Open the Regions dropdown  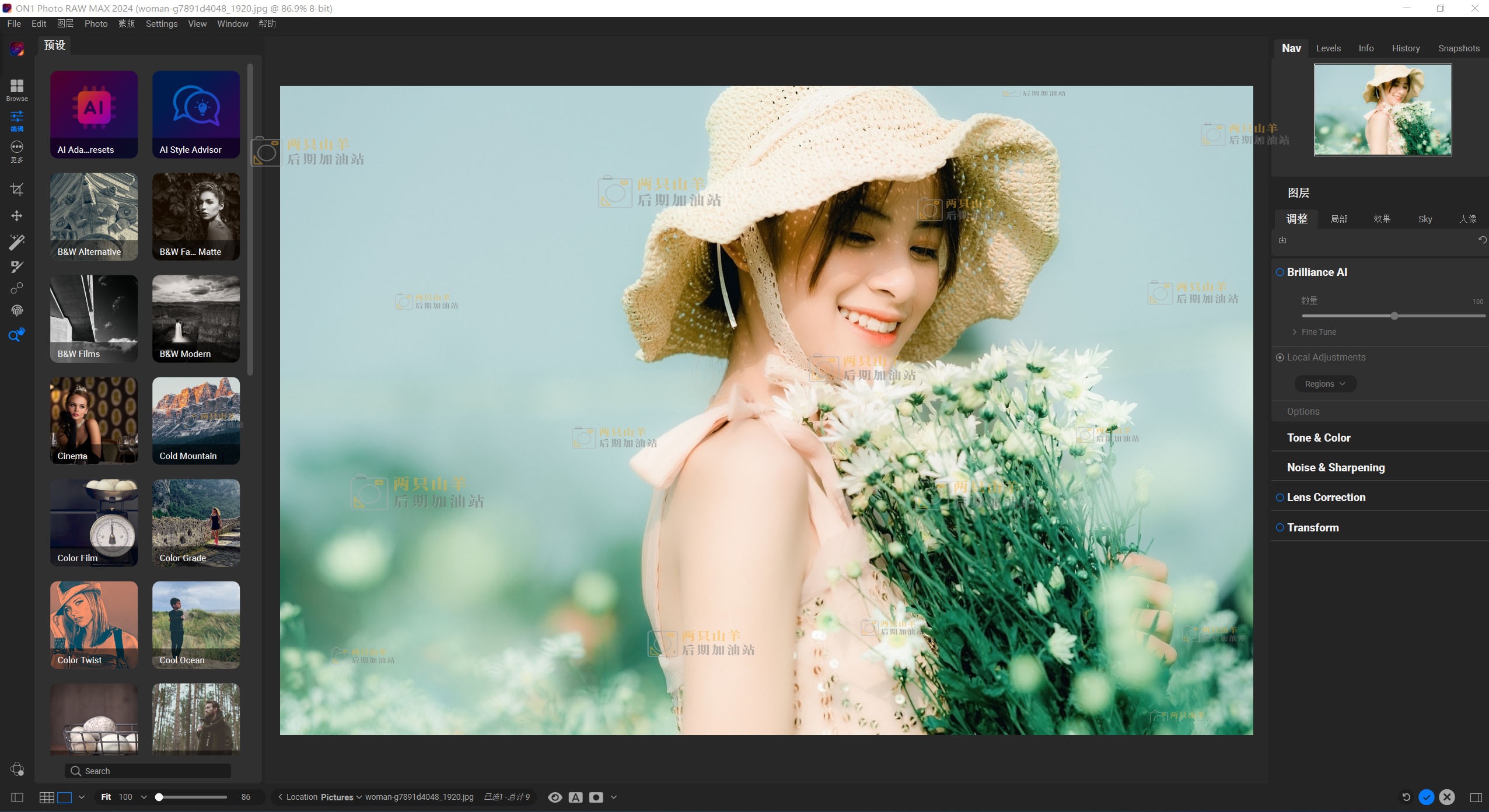pyautogui.click(x=1325, y=384)
